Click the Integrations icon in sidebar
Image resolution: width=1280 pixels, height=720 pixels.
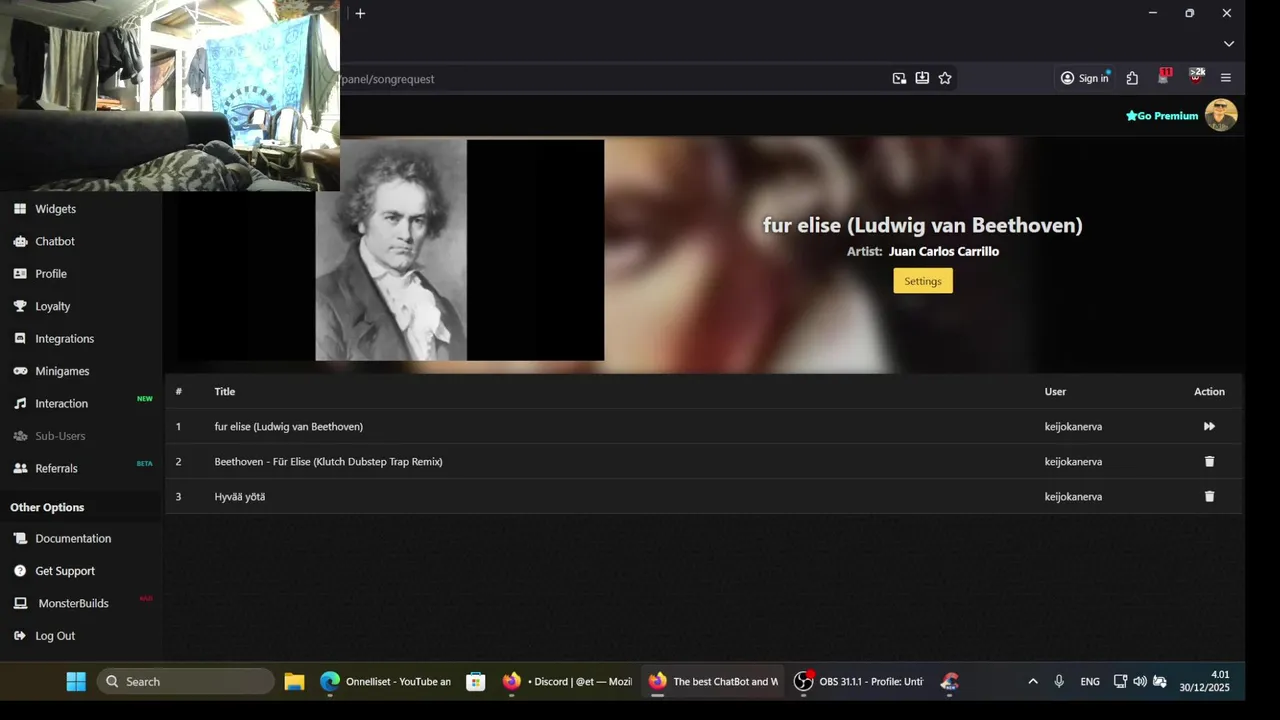20,338
